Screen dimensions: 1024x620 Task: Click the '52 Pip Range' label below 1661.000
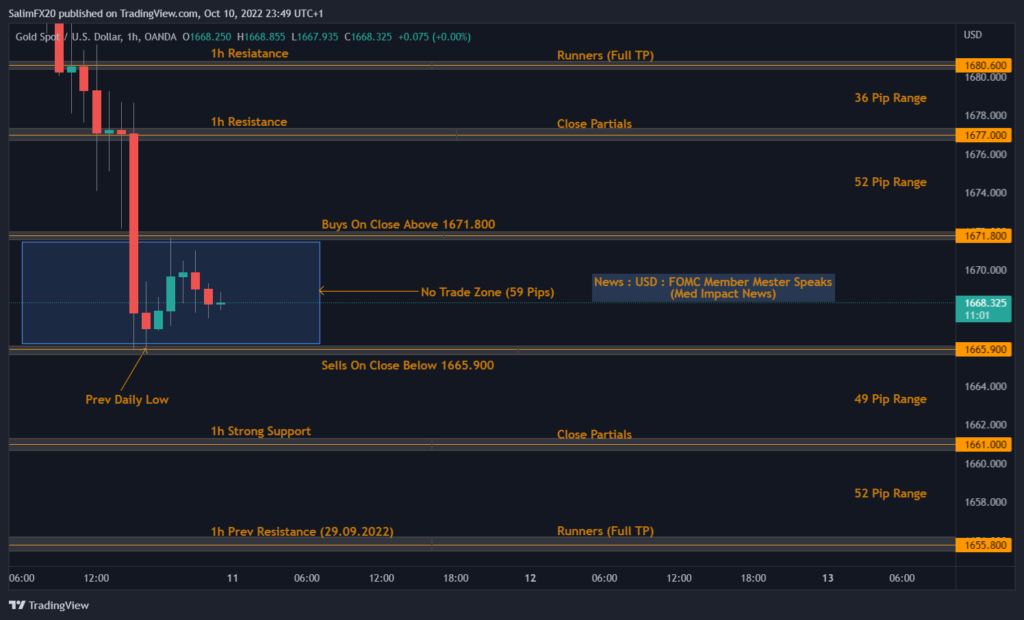(x=890, y=493)
